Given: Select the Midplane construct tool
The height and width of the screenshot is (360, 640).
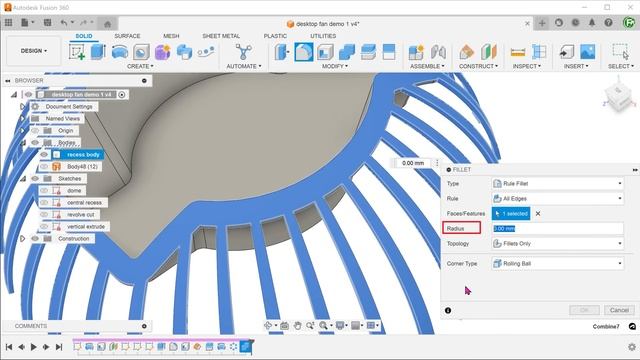Looking at the screenshot, I should click(489, 52).
